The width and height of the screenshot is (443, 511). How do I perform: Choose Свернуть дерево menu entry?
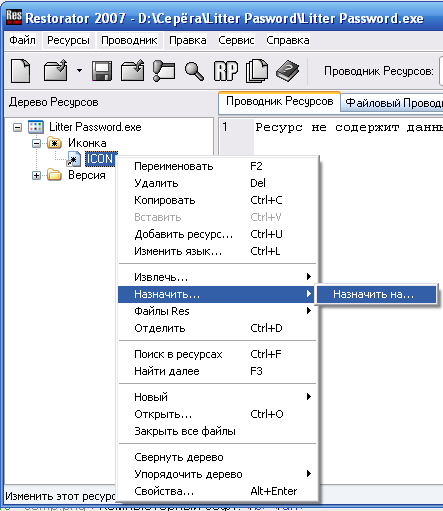217,457
